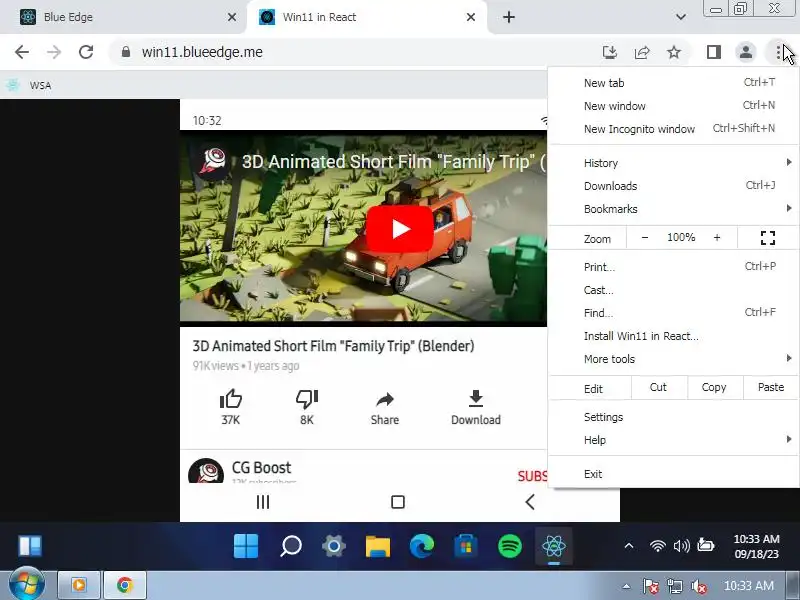
Task: Close the Blue Edge tab
Action: point(232,17)
